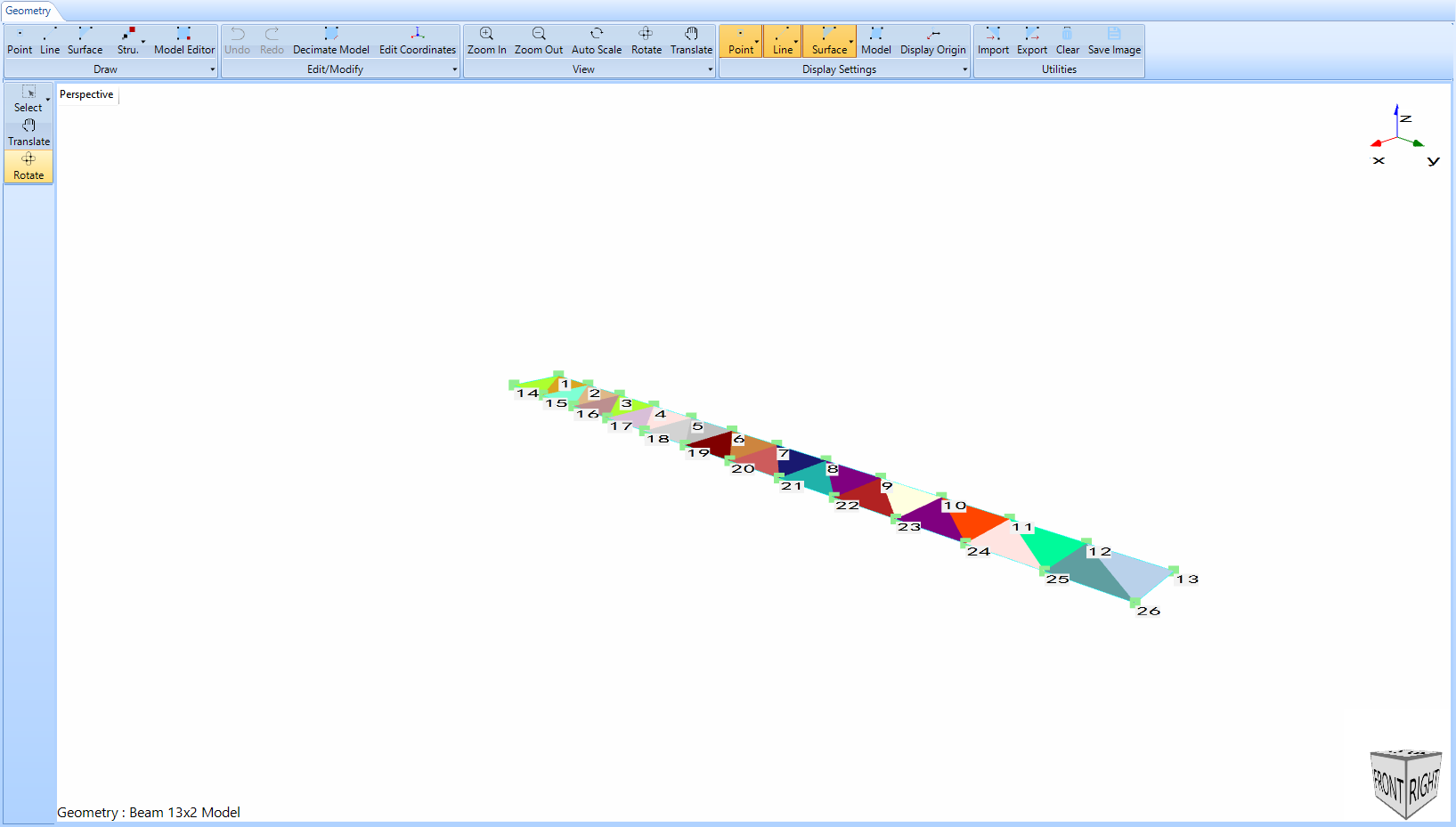Select the Decimate Model tool

coord(330,41)
